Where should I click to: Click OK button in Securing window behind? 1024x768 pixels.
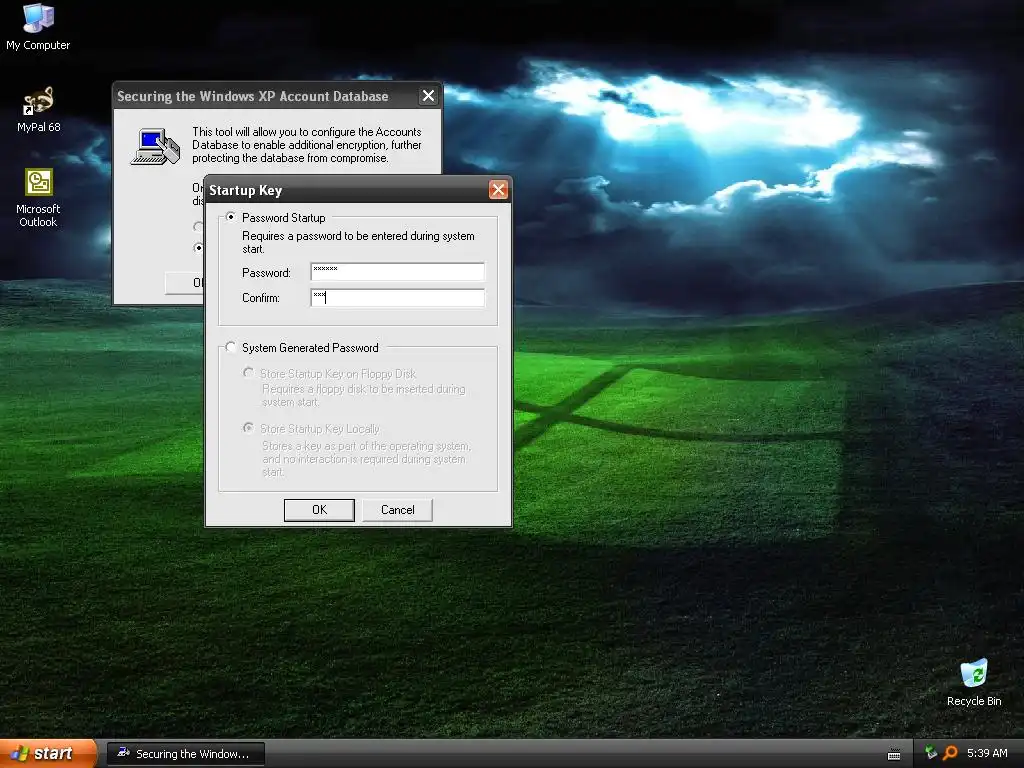(184, 283)
